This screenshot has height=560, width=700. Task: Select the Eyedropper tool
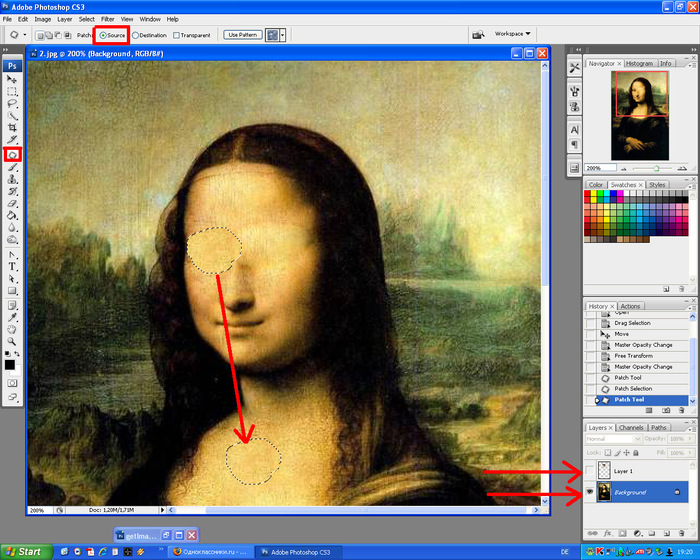(x=12, y=318)
